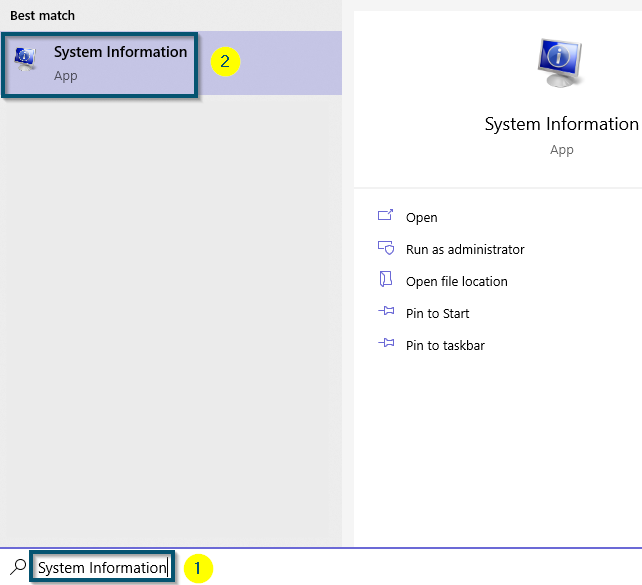Choose Run as administrator
Viewport: 642px width, 585px height.
(x=465, y=249)
